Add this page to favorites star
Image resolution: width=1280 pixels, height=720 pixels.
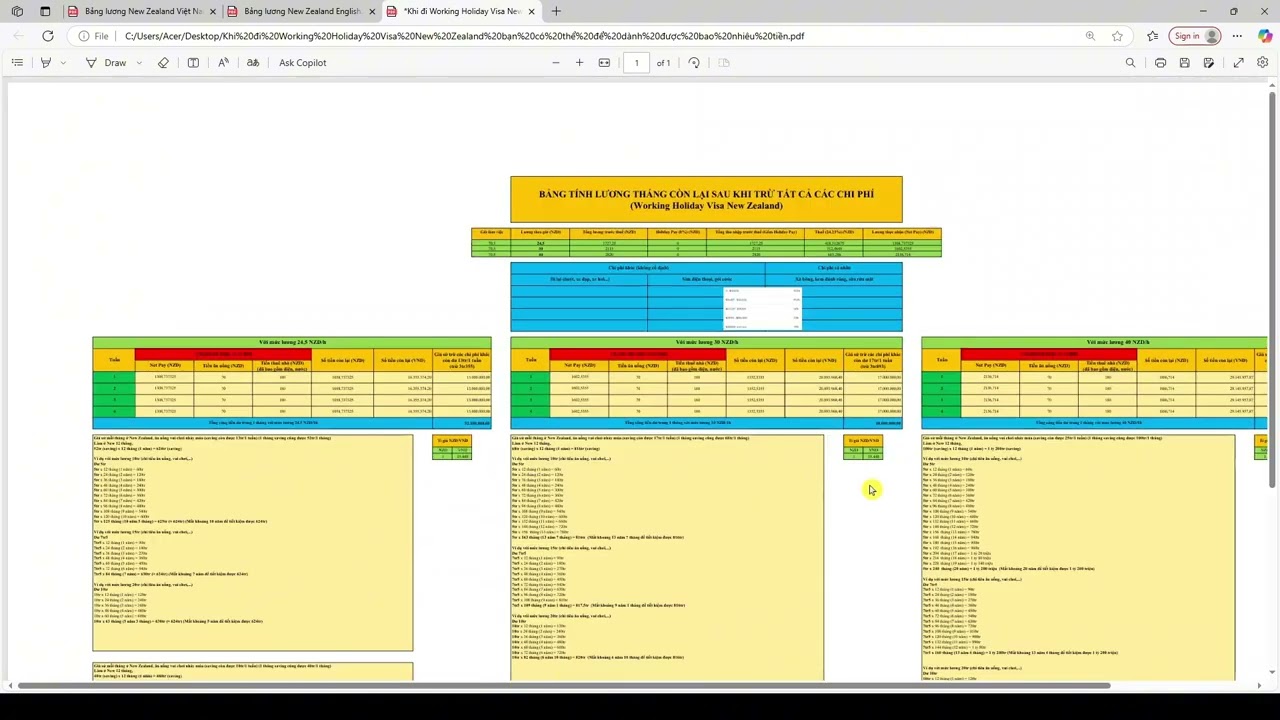tap(1117, 36)
